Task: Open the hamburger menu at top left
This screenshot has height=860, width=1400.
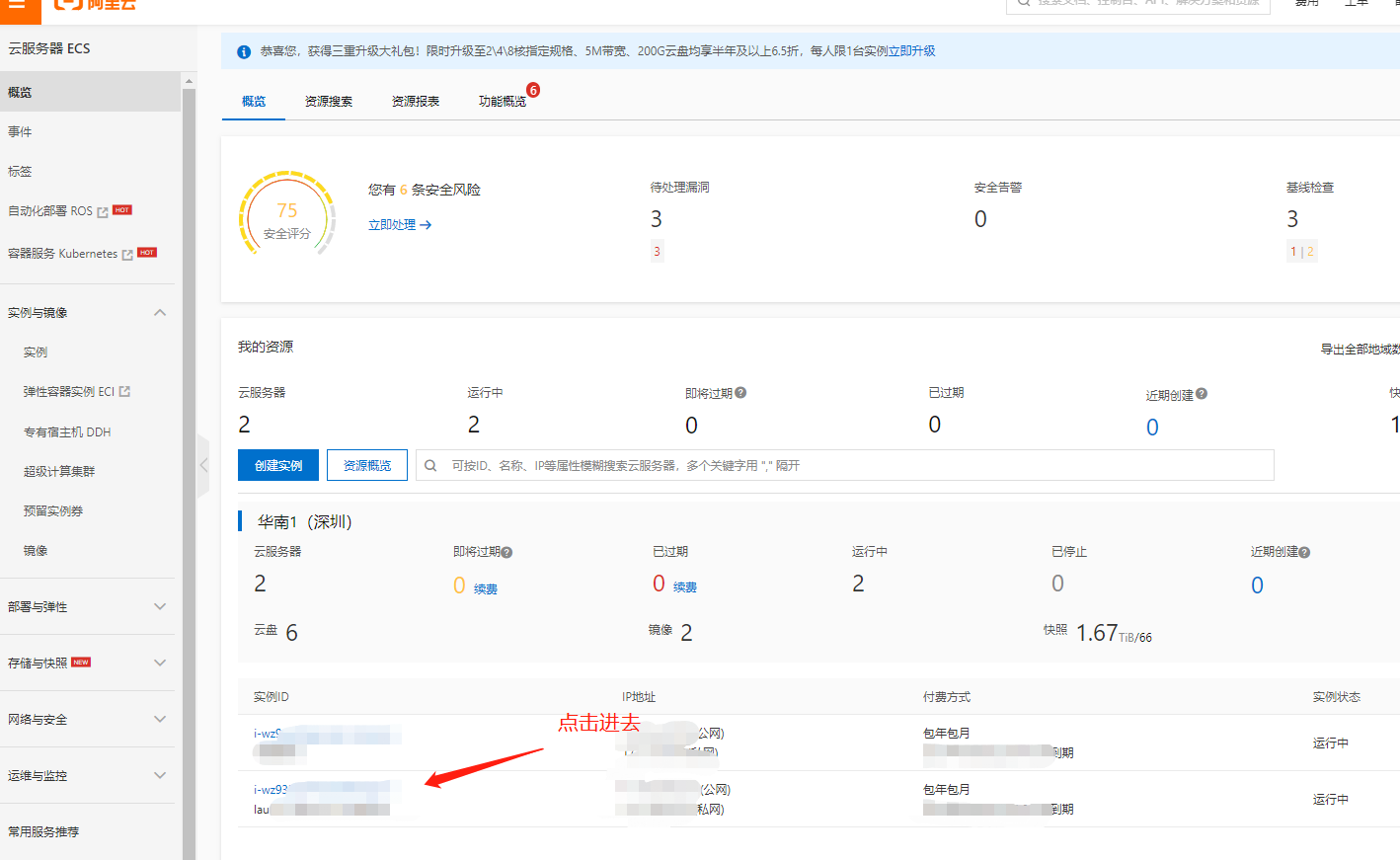Action: pyautogui.click(x=17, y=5)
